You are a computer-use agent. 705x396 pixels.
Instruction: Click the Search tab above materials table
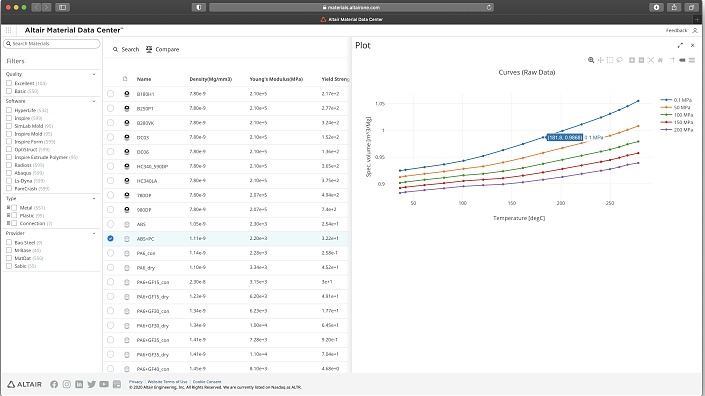coord(126,49)
